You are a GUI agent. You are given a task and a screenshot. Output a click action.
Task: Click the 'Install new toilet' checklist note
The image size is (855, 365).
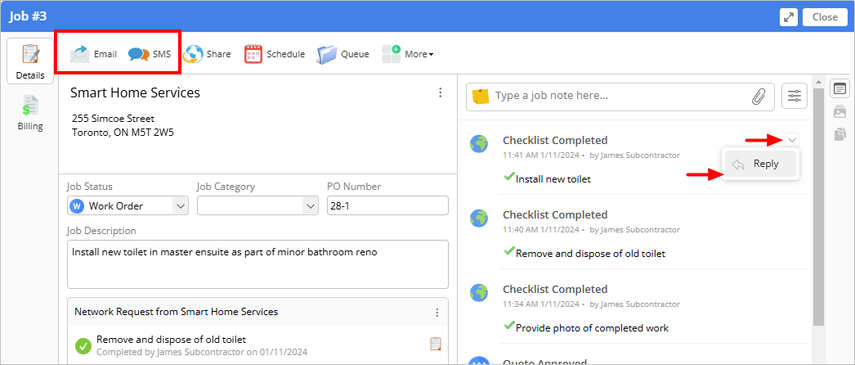tap(553, 179)
